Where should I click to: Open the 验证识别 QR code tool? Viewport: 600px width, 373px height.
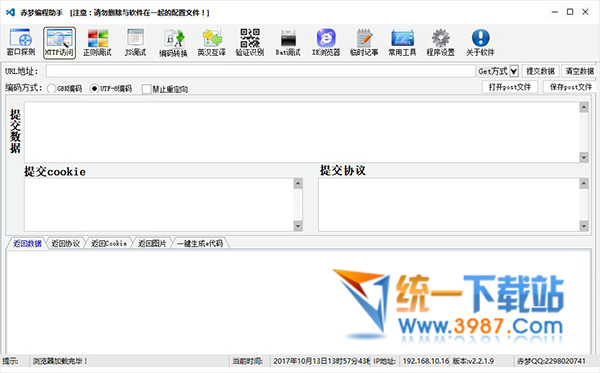click(x=250, y=42)
